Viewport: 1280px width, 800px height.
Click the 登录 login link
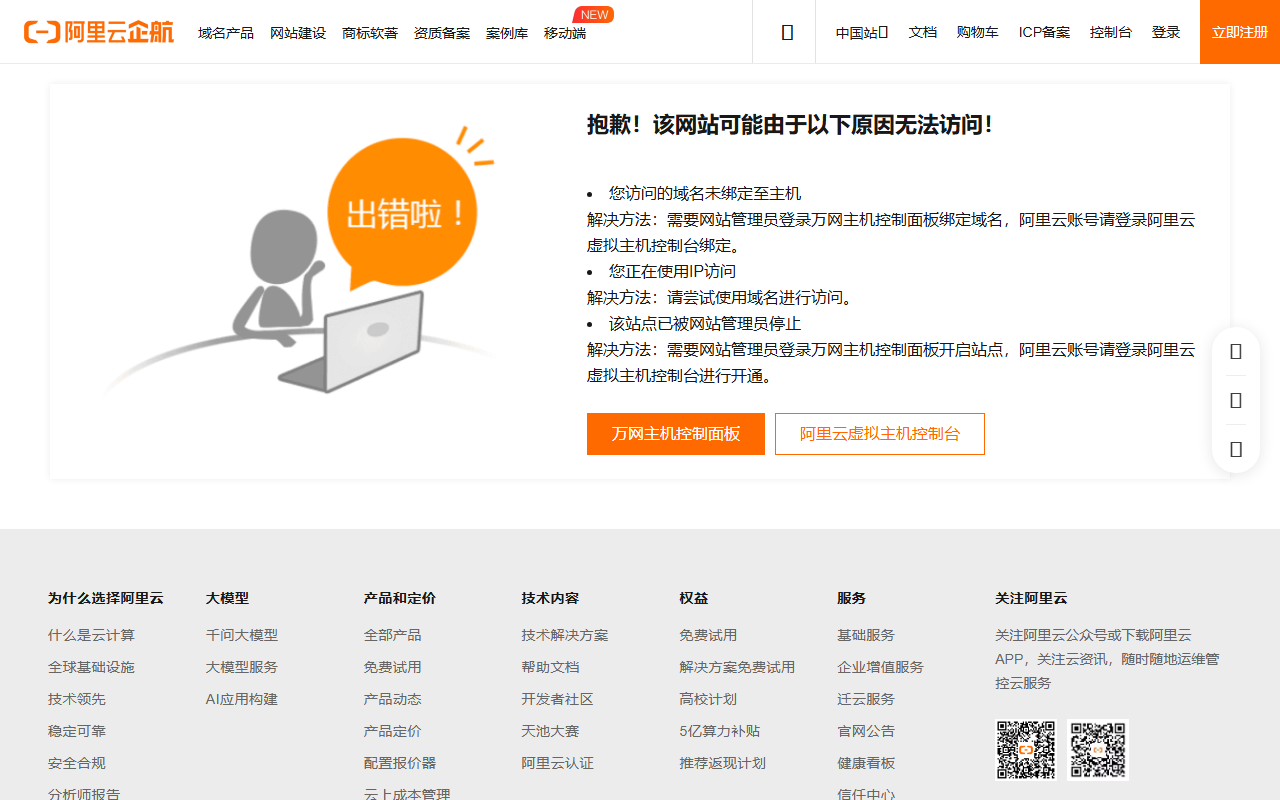click(x=1166, y=32)
